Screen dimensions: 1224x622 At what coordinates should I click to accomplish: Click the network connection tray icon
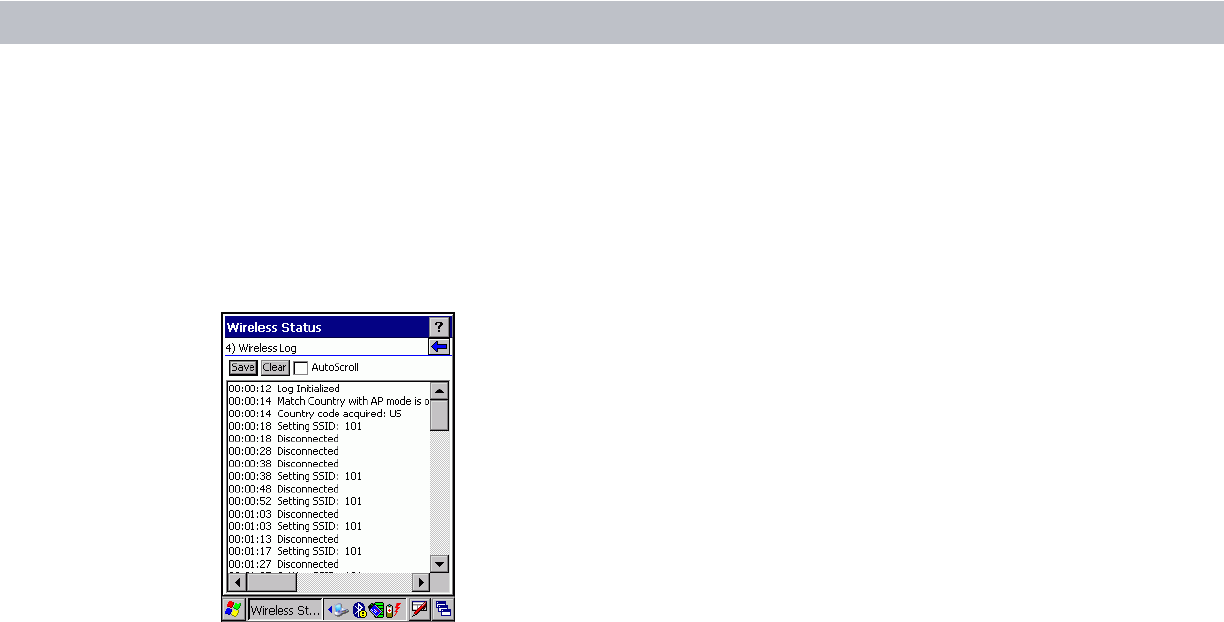[339, 609]
